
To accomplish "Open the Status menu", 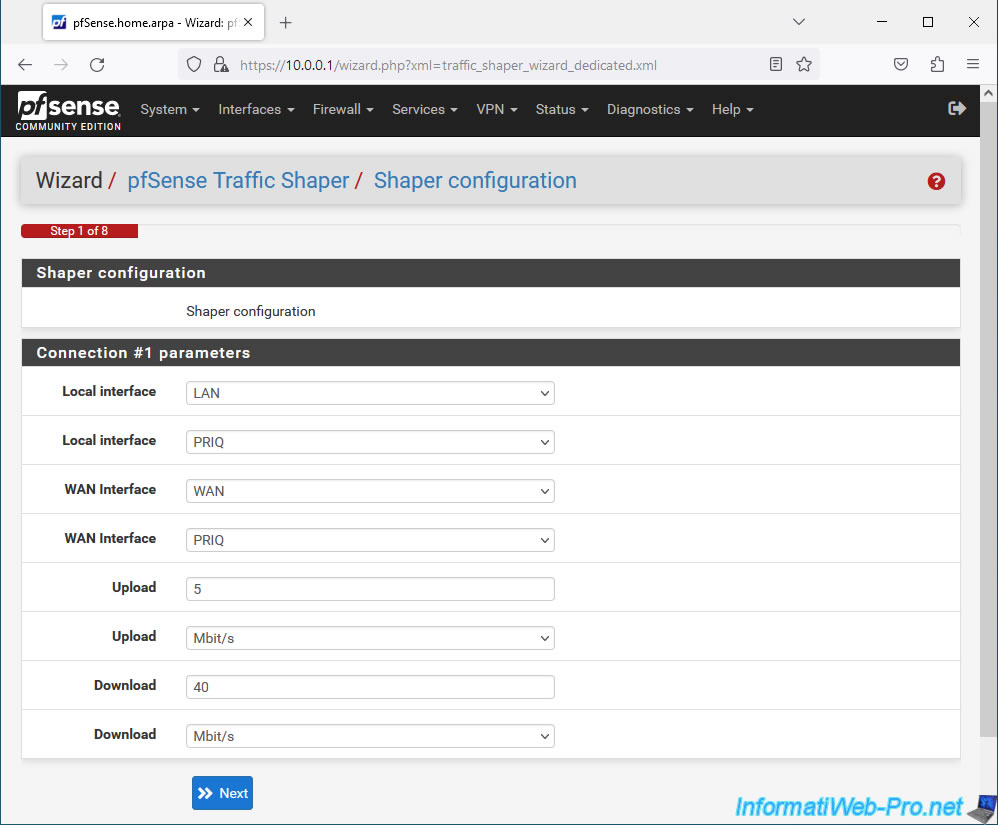I will click(x=561, y=109).
